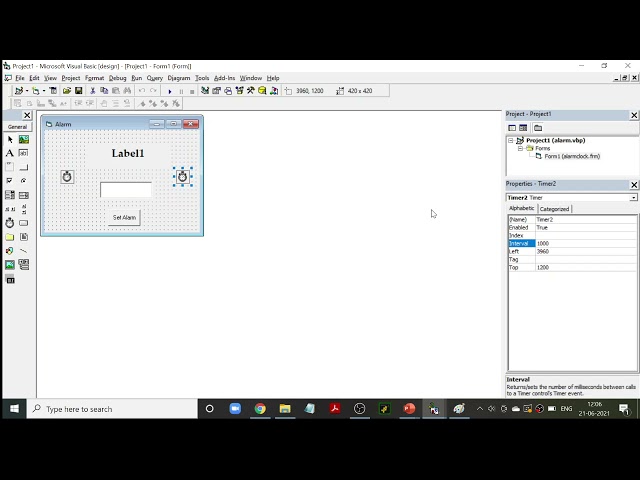Select the Image tool in toolbox
This screenshot has width=640, height=480.
click(x=10, y=265)
